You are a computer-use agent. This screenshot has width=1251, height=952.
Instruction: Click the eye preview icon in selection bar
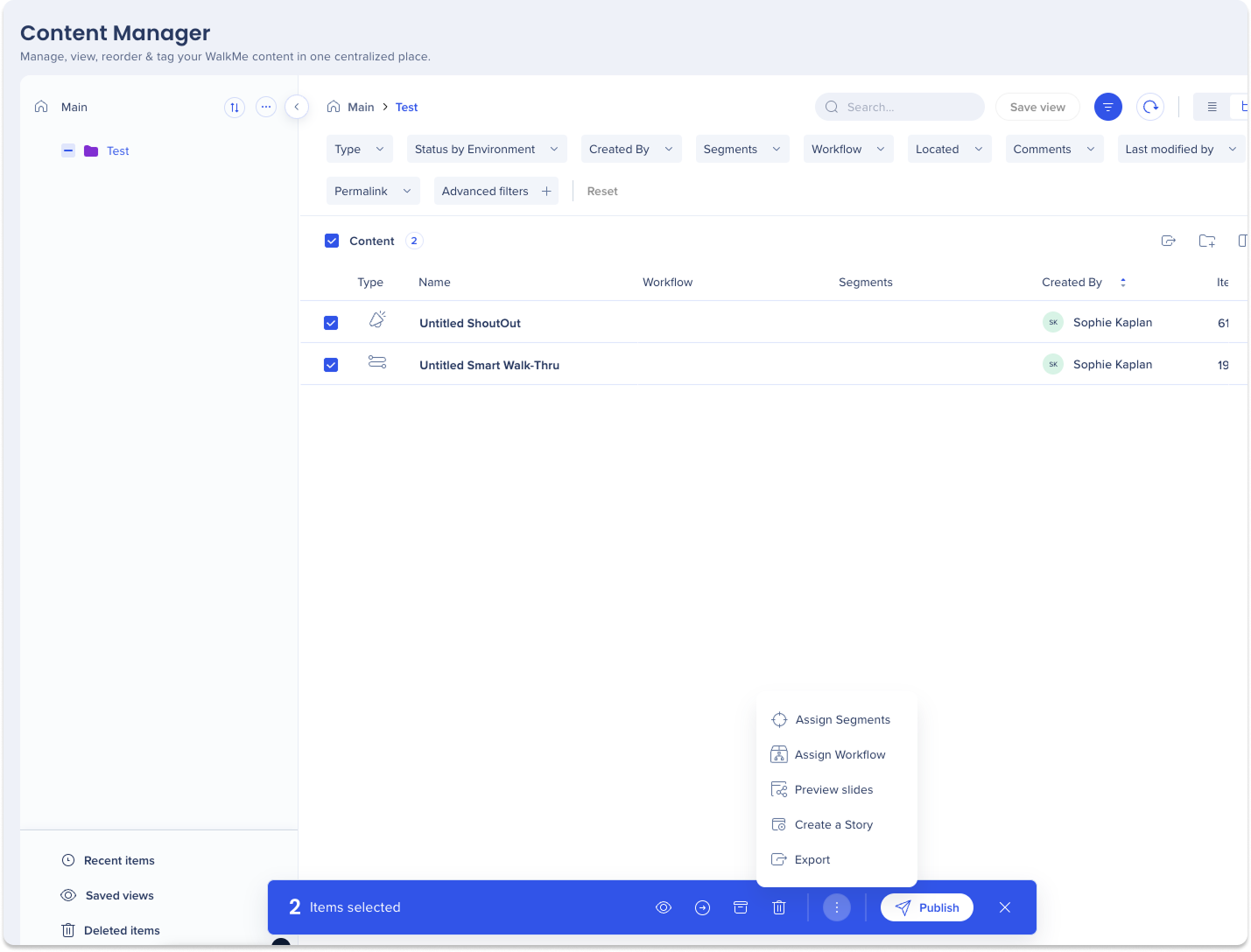tap(664, 907)
